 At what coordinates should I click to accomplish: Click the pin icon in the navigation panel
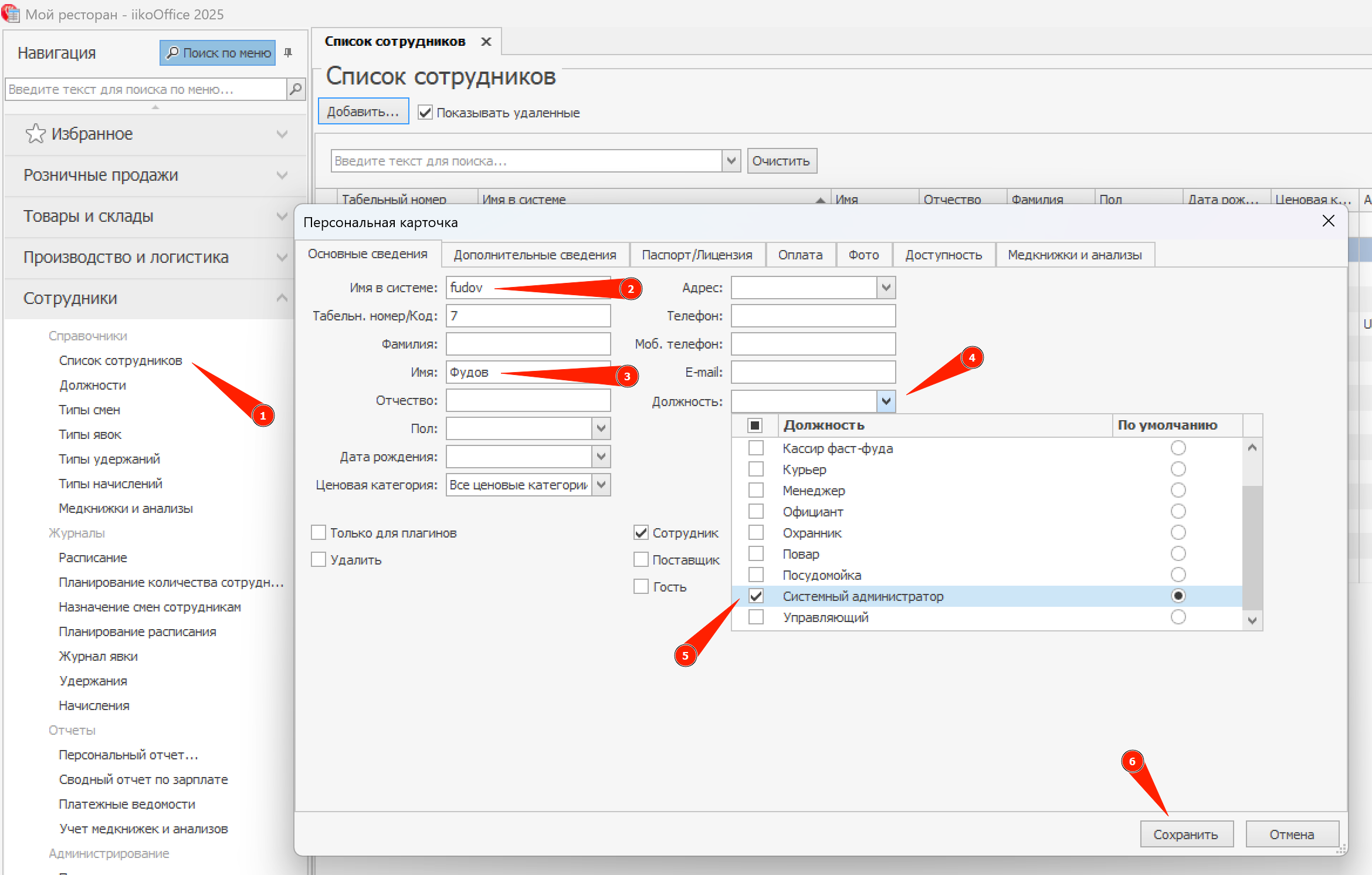click(288, 53)
